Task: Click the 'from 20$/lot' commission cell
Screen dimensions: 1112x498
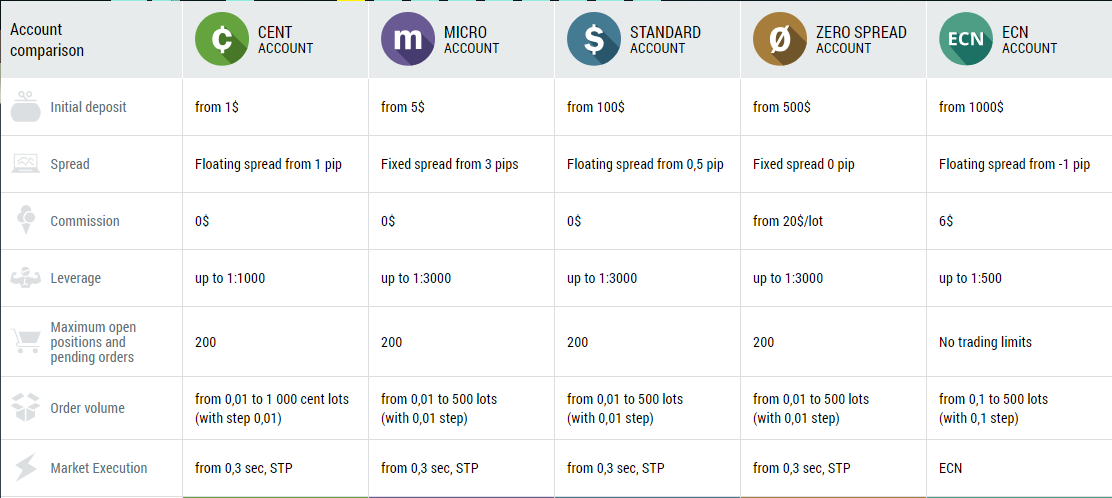Action: pyautogui.click(x=833, y=221)
